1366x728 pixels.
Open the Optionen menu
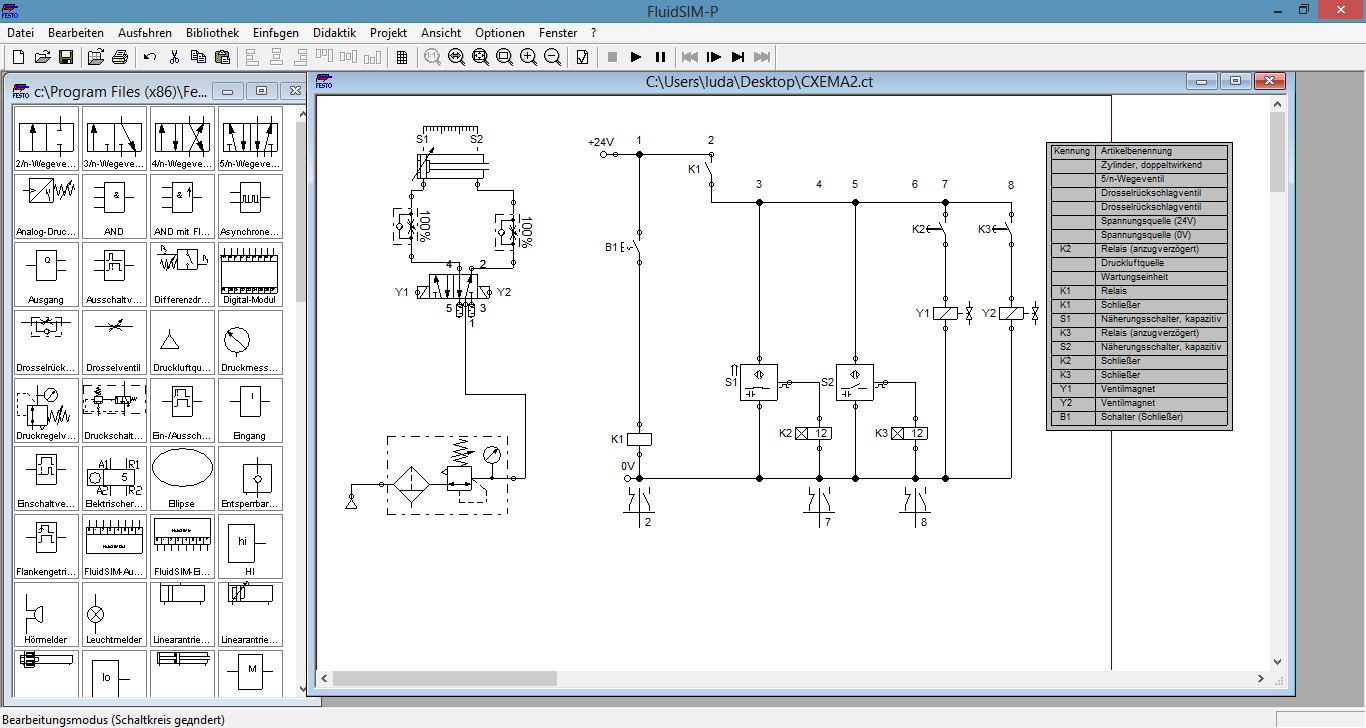pyautogui.click(x=500, y=33)
